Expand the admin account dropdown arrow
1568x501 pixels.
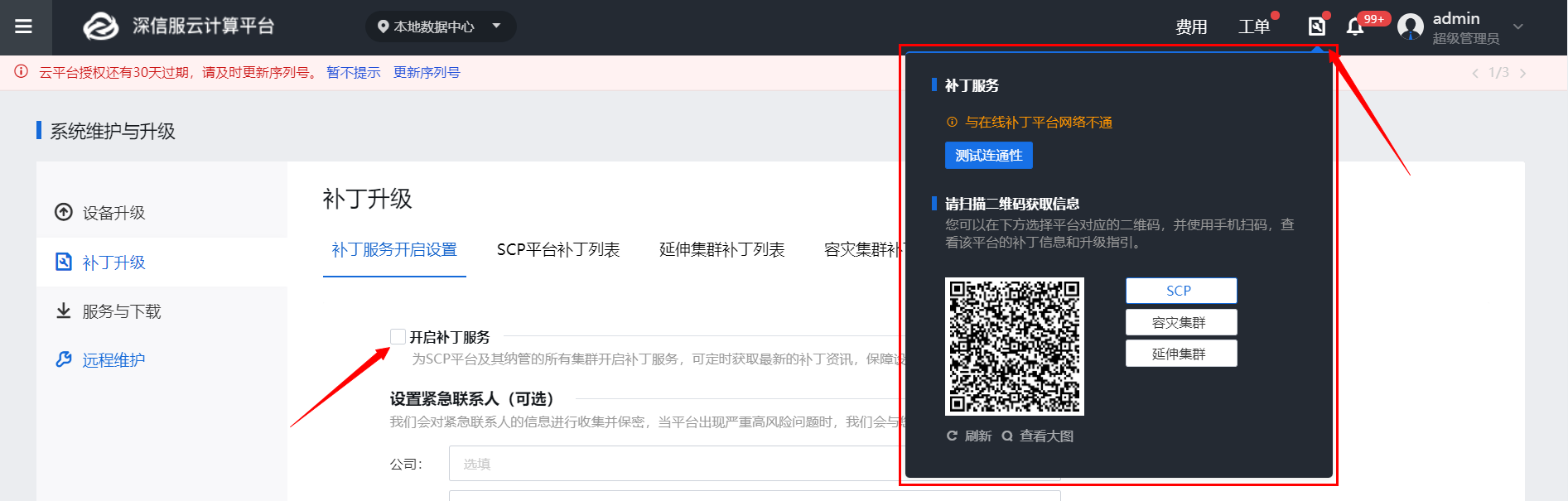[1518, 27]
